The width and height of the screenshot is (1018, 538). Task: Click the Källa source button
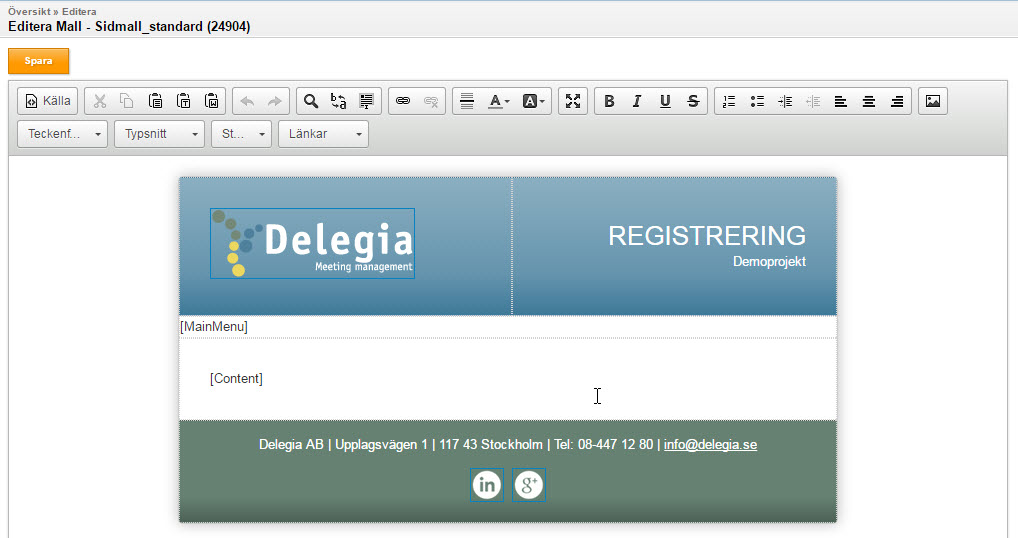pyautogui.click(x=47, y=101)
